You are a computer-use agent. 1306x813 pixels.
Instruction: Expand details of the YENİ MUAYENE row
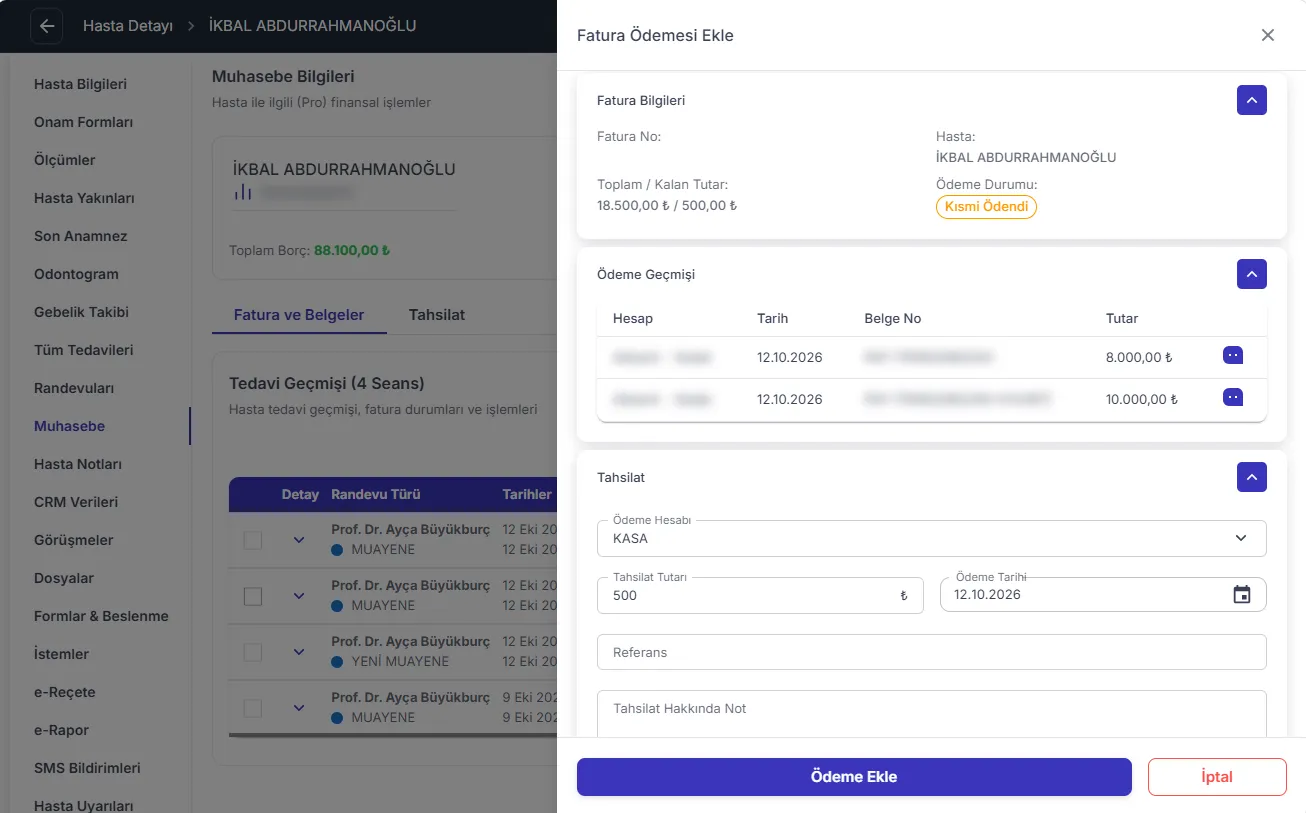pos(298,652)
